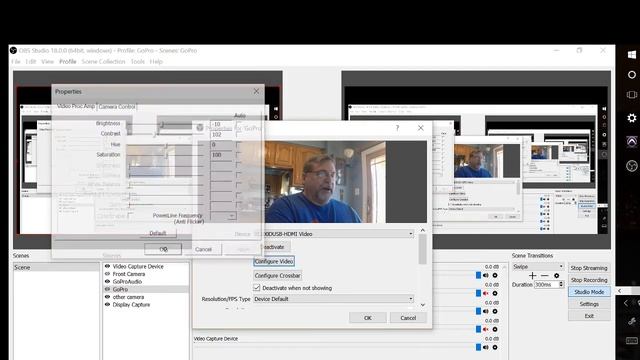This screenshot has width=640, height=360.
Task: Open Task View icon in sidebar
Action: click(x=631, y=95)
